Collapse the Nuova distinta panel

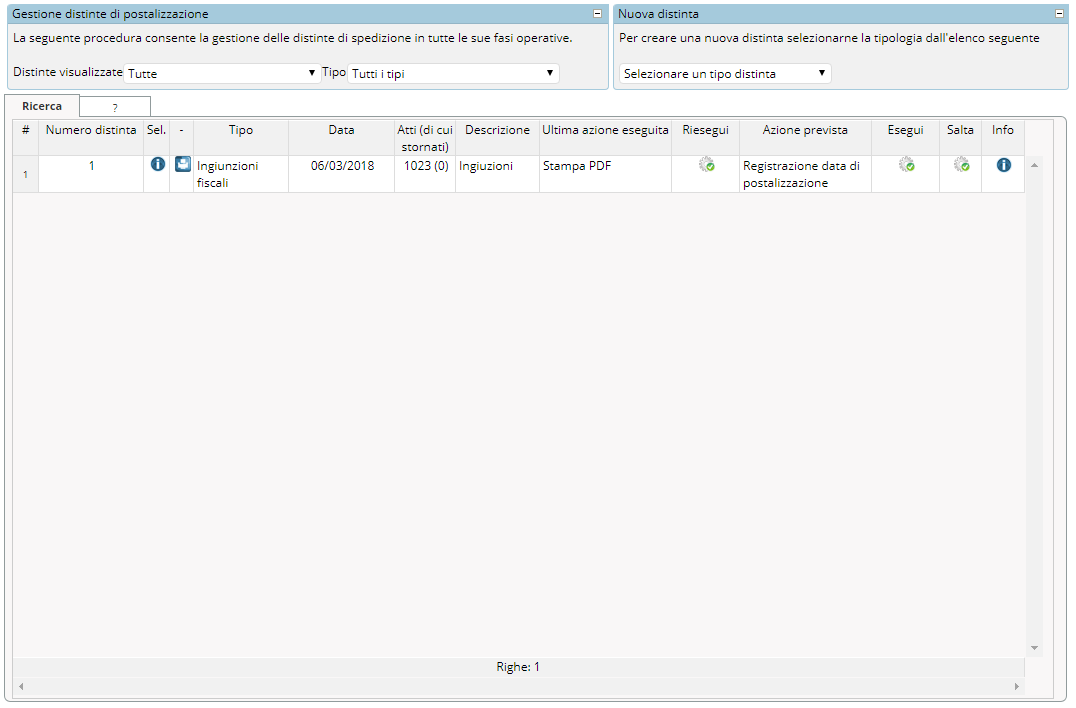pos(1059,14)
